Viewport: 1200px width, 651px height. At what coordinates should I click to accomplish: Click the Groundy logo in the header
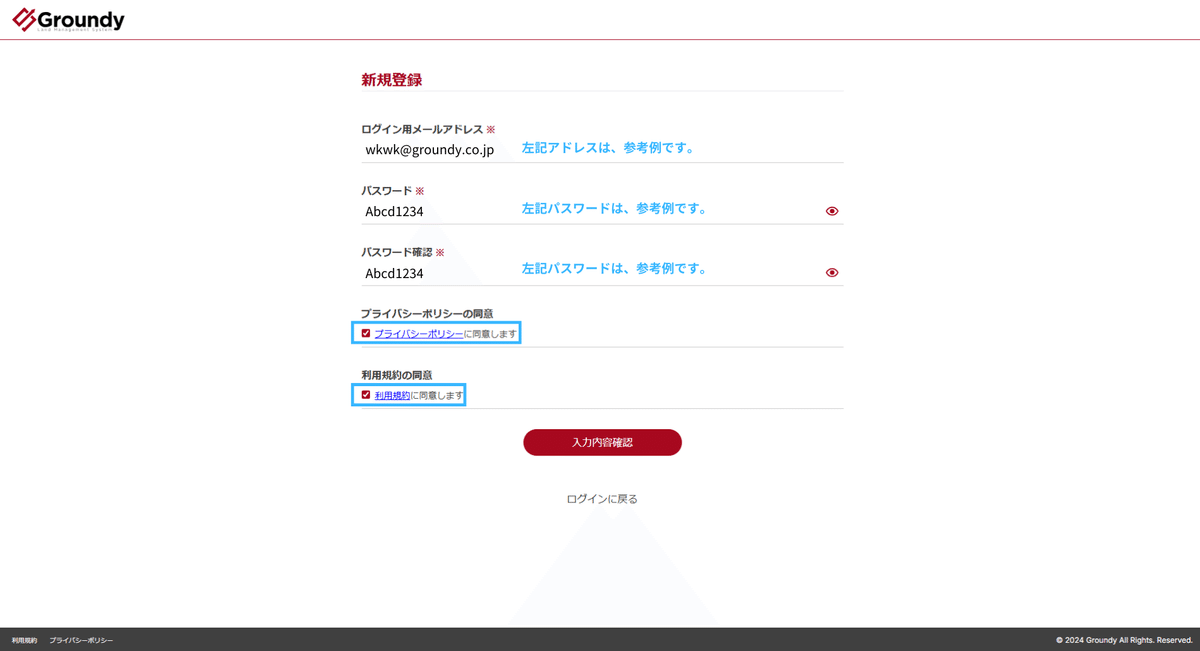[66, 17]
